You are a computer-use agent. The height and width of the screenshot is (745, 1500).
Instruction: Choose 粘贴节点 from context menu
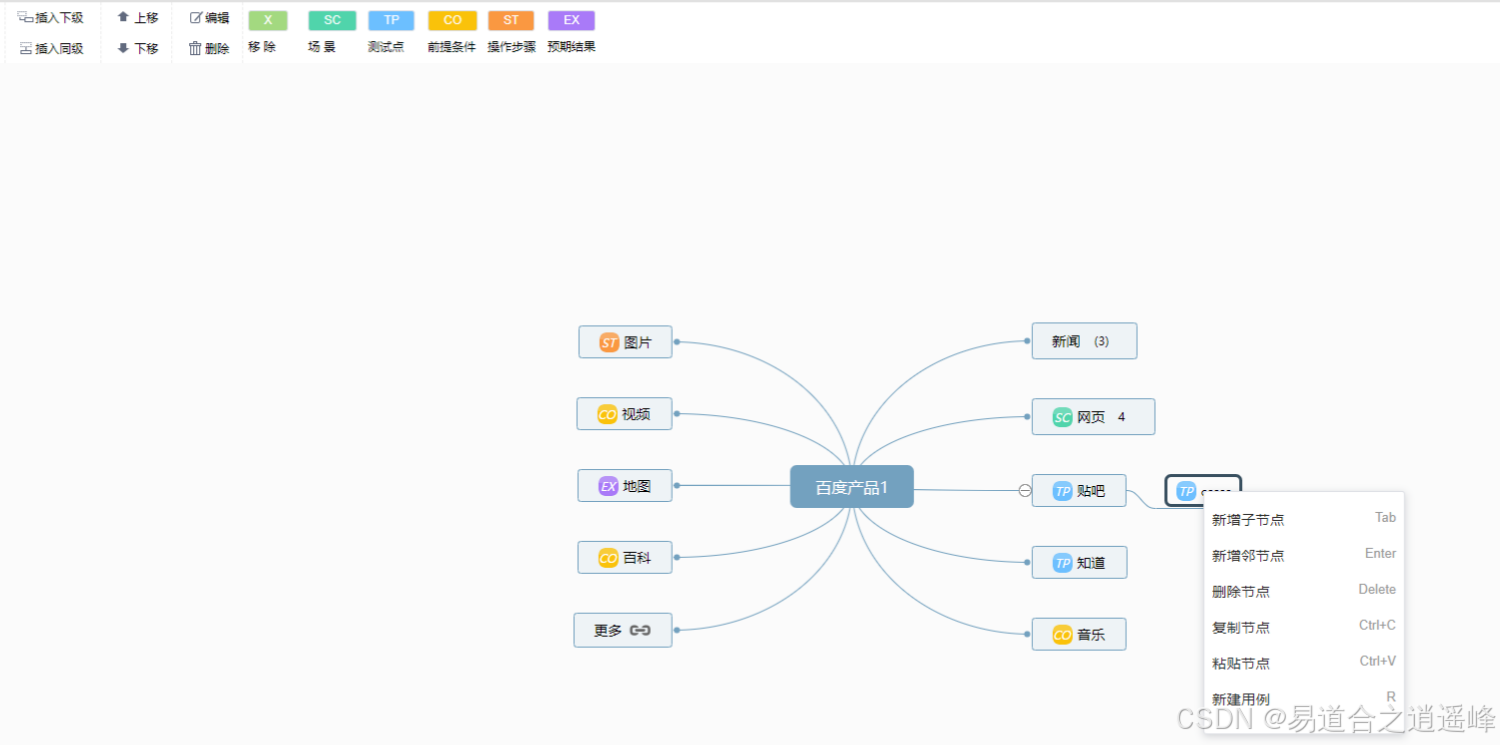pos(1304,663)
